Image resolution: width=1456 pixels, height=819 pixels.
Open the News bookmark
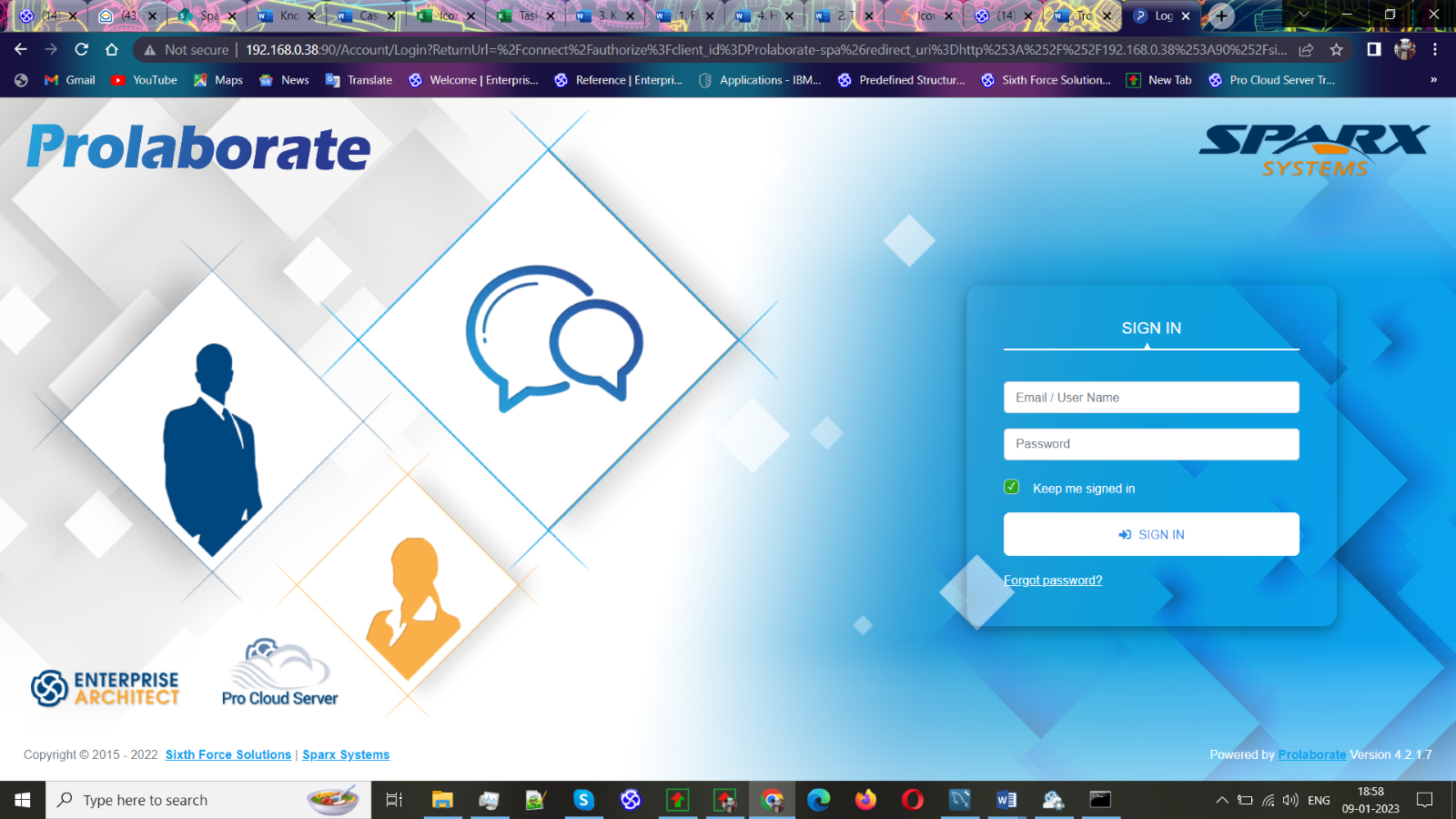pyautogui.click(x=284, y=80)
